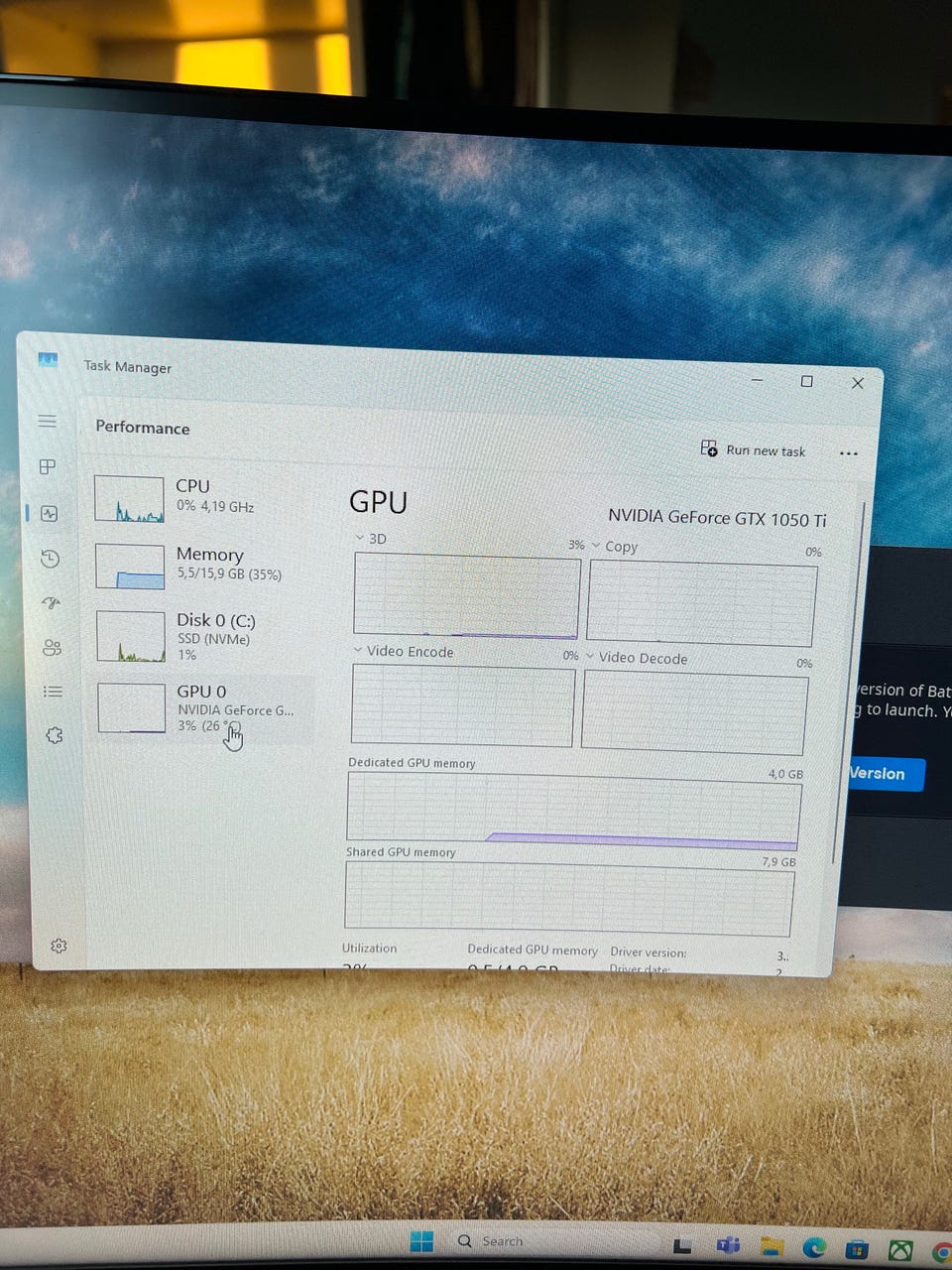Image resolution: width=952 pixels, height=1270 pixels.
Task: Open Microsoft Teams from the taskbar
Action: point(729,1246)
